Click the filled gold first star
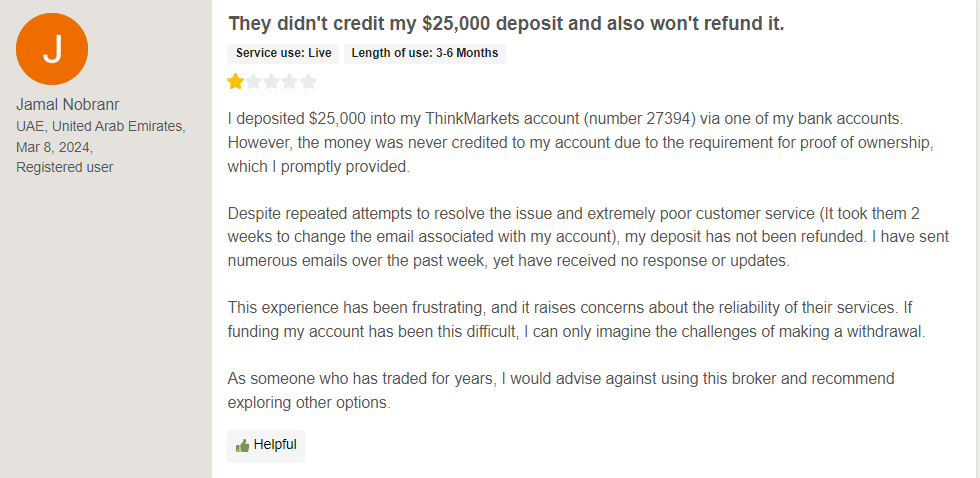Screen dimensions: 980x478 point(236,82)
